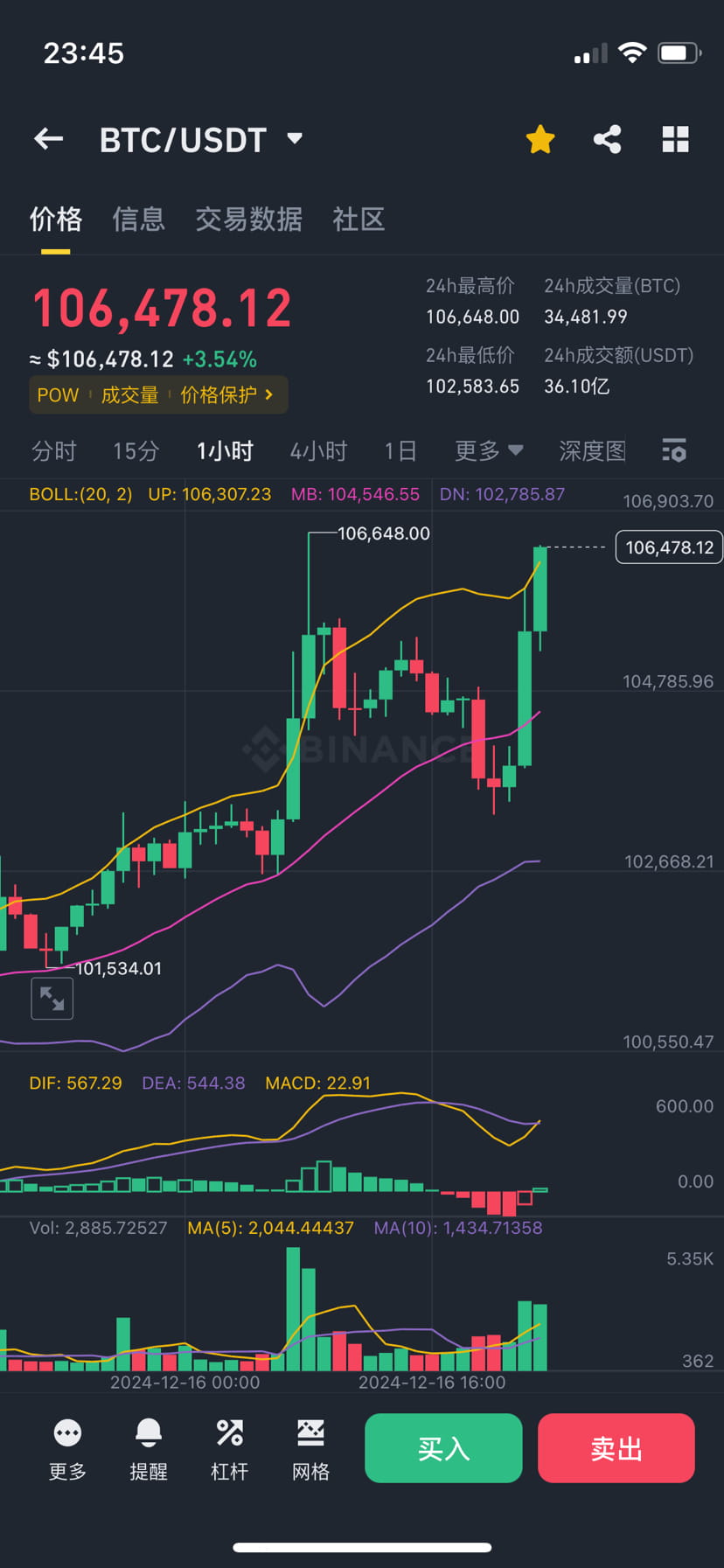Switch to the 交易数据 tab
The width and height of the screenshot is (724, 1568).
249,219
